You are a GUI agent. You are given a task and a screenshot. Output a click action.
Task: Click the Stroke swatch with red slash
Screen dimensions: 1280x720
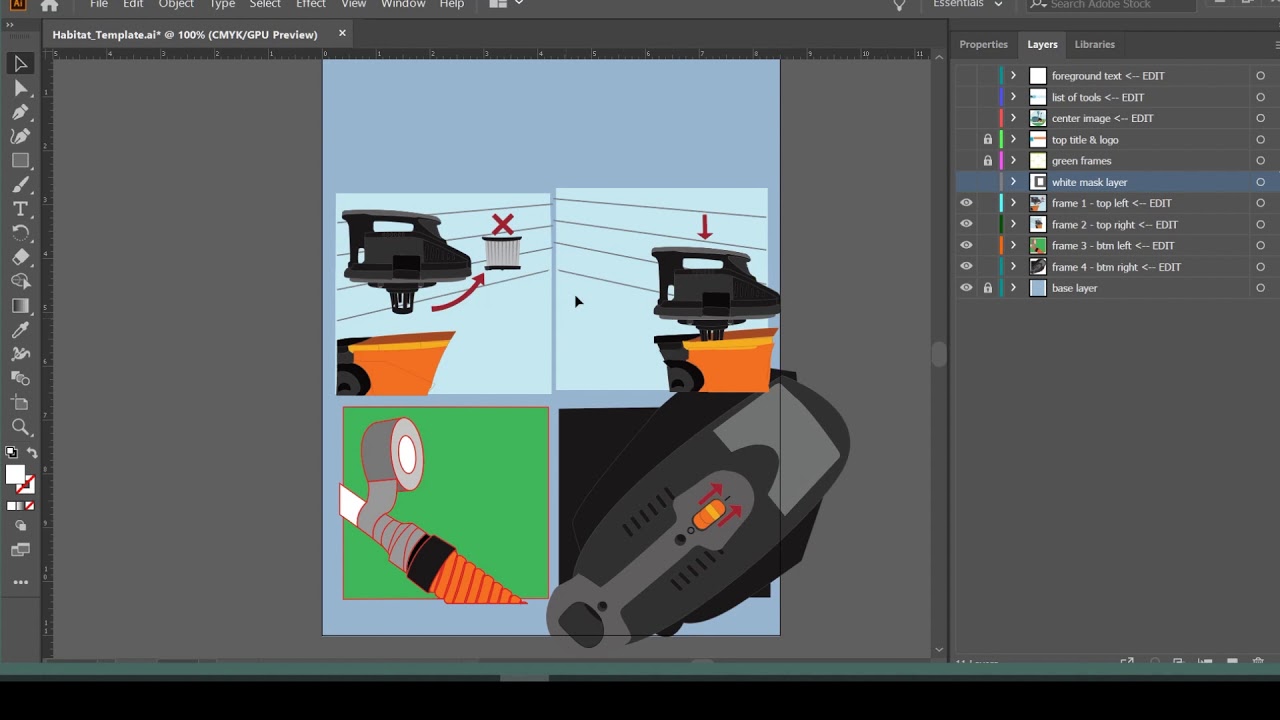[x=27, y=486]
